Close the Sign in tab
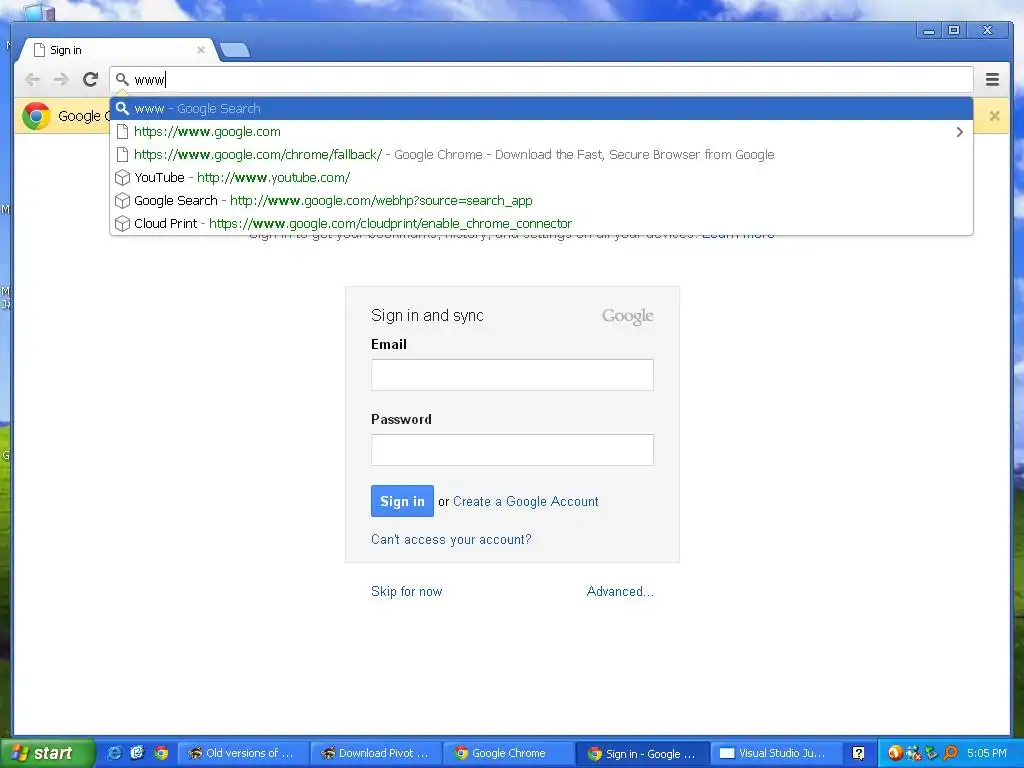Screen dimensions: 1024x768 (200, 50)
